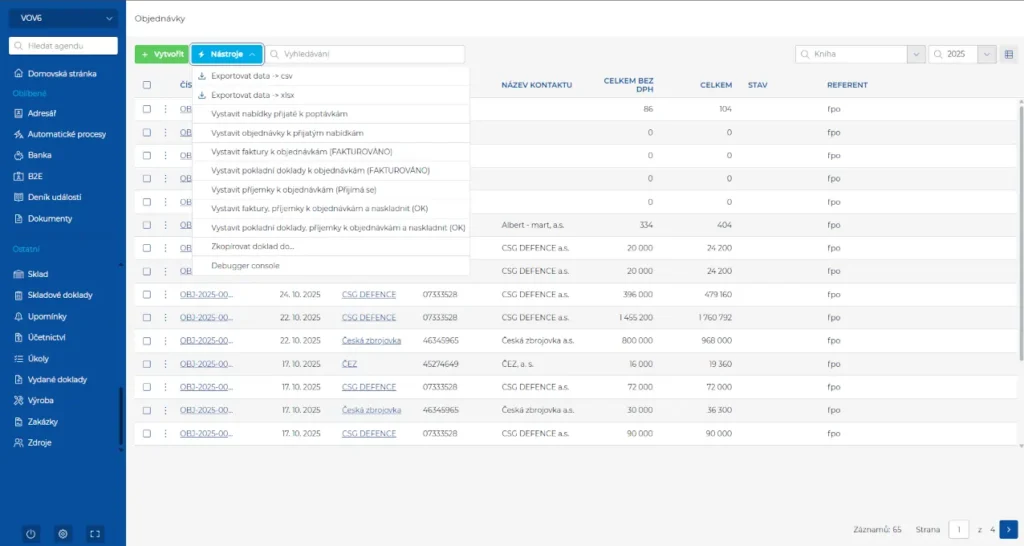Select Zkopírovat doklad do... menu item
The height and width of the screenshot is (546, 1024).
tap(253, 246)
